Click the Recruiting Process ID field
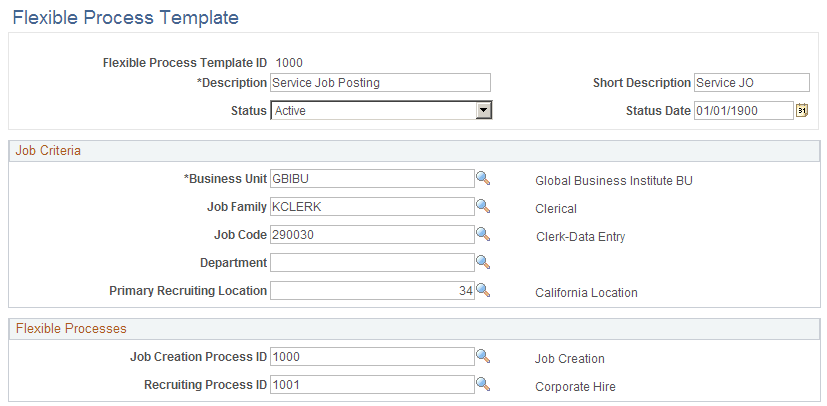Screen dimensions: 827x406 point(372,385)
